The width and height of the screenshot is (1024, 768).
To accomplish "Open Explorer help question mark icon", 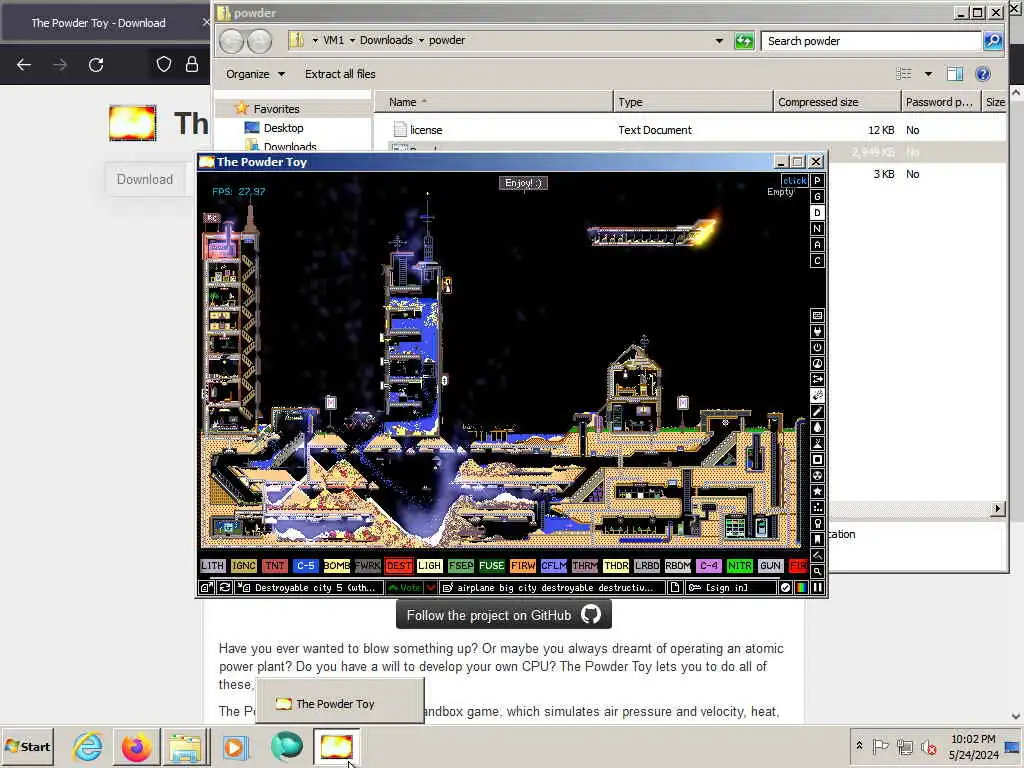I will point(982,74).
